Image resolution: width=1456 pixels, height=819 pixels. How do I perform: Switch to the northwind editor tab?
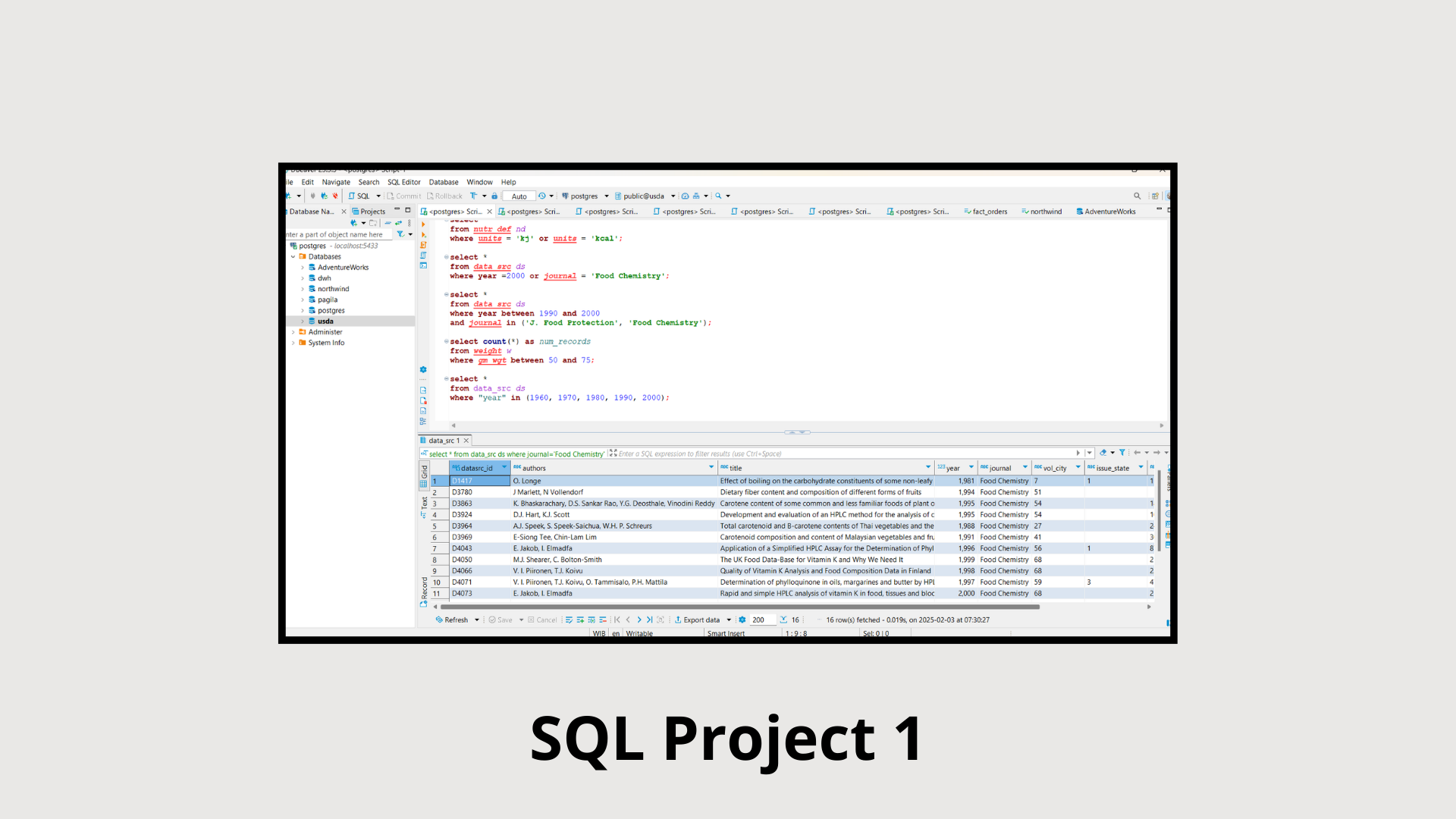click(1041, 212)
